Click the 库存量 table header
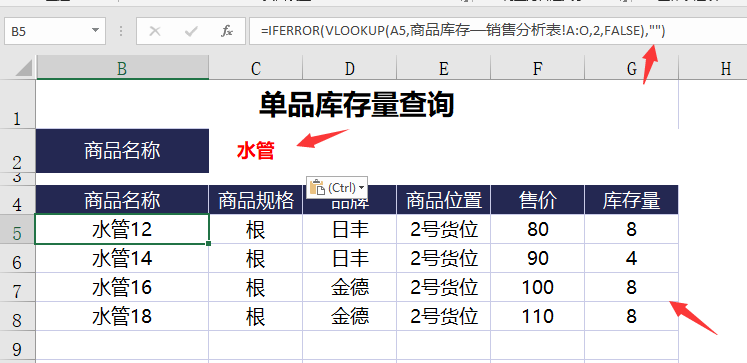The image size is (747, 363). click(631, 200)
